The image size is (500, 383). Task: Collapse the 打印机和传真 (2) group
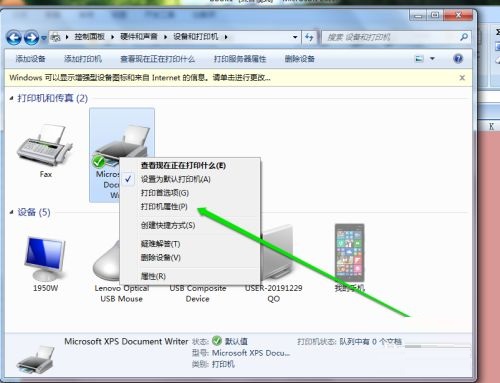(x=11, y=98)
